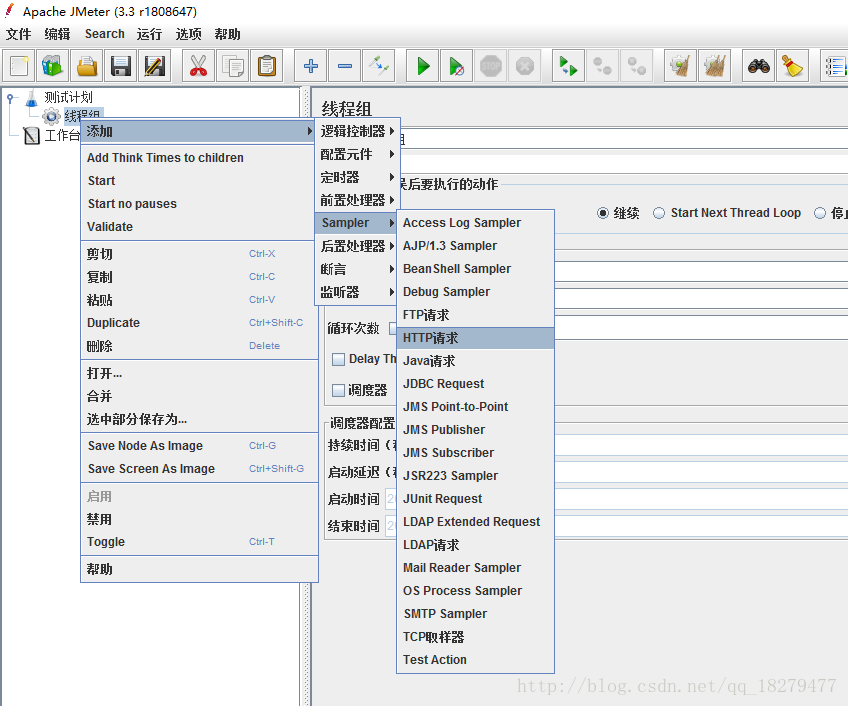Click the Remote Start All icon
This screenshot has width=848, height=706.
(x=568, y=66)
